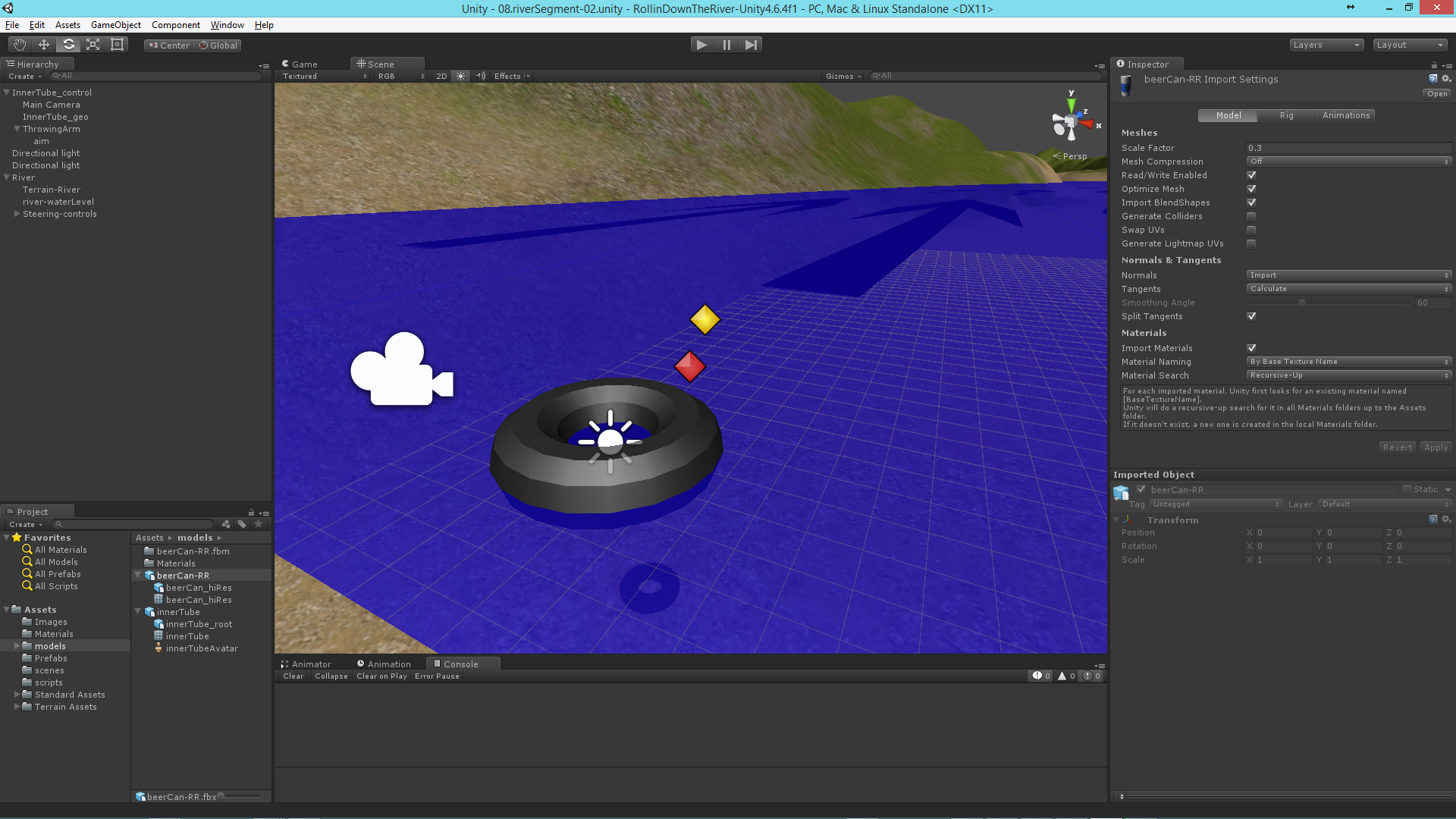Select the Hand tool in toolbar
This screenshot has height=819, width=1456.
point(20,45)
